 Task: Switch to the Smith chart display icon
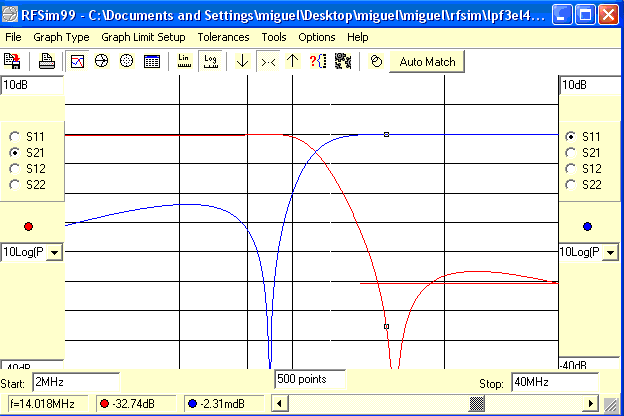[x=101, y=61]
